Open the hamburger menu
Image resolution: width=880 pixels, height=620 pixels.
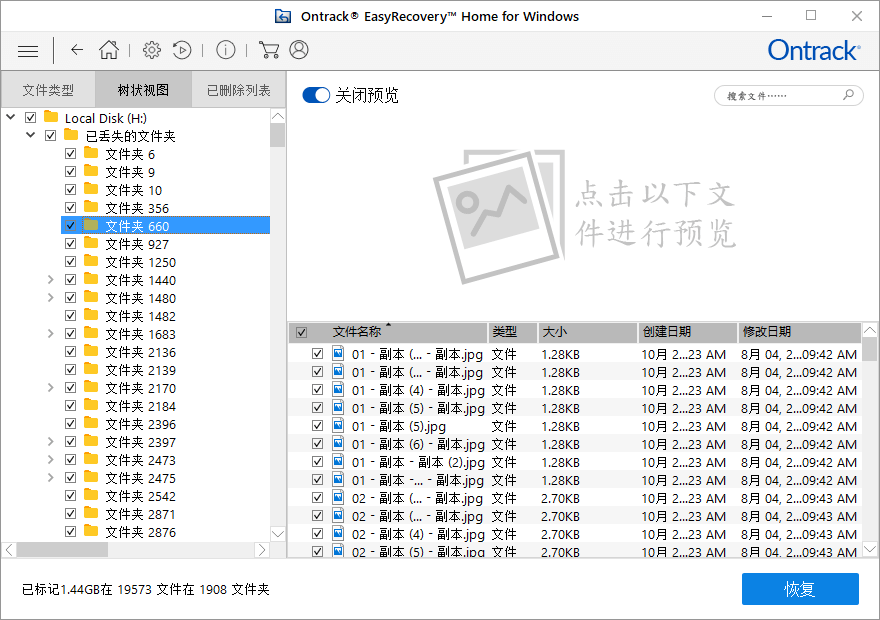pyautogui.click(x=28, y=52)
